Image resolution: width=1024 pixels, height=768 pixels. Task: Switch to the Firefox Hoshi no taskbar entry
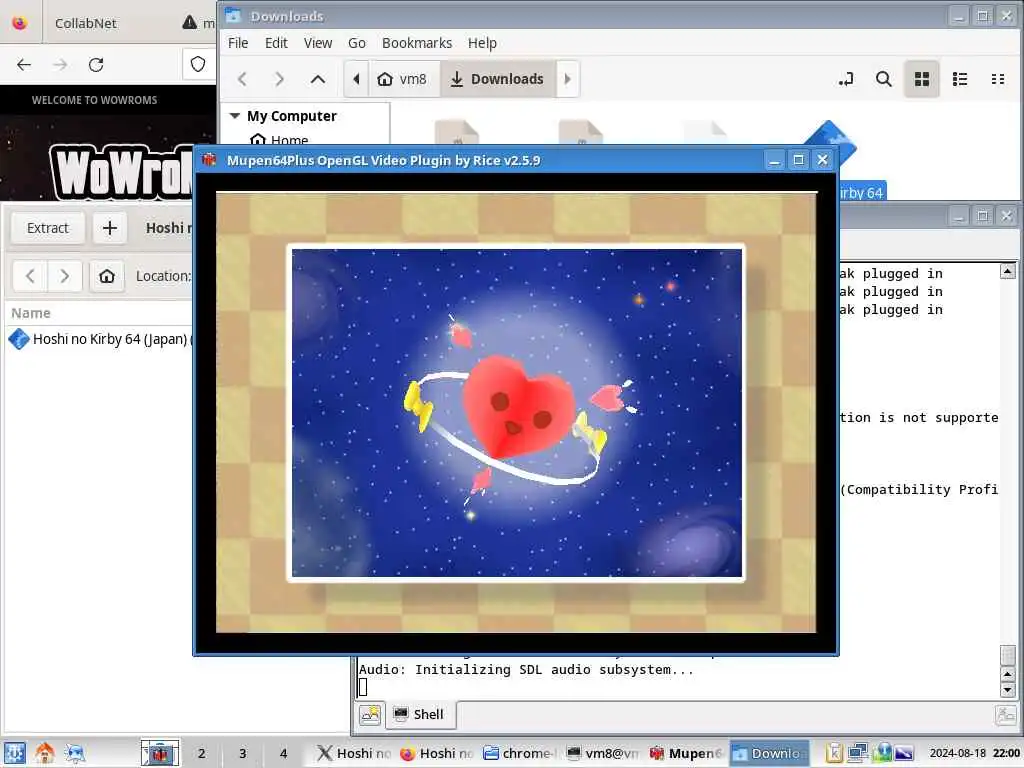click(436, 753)
